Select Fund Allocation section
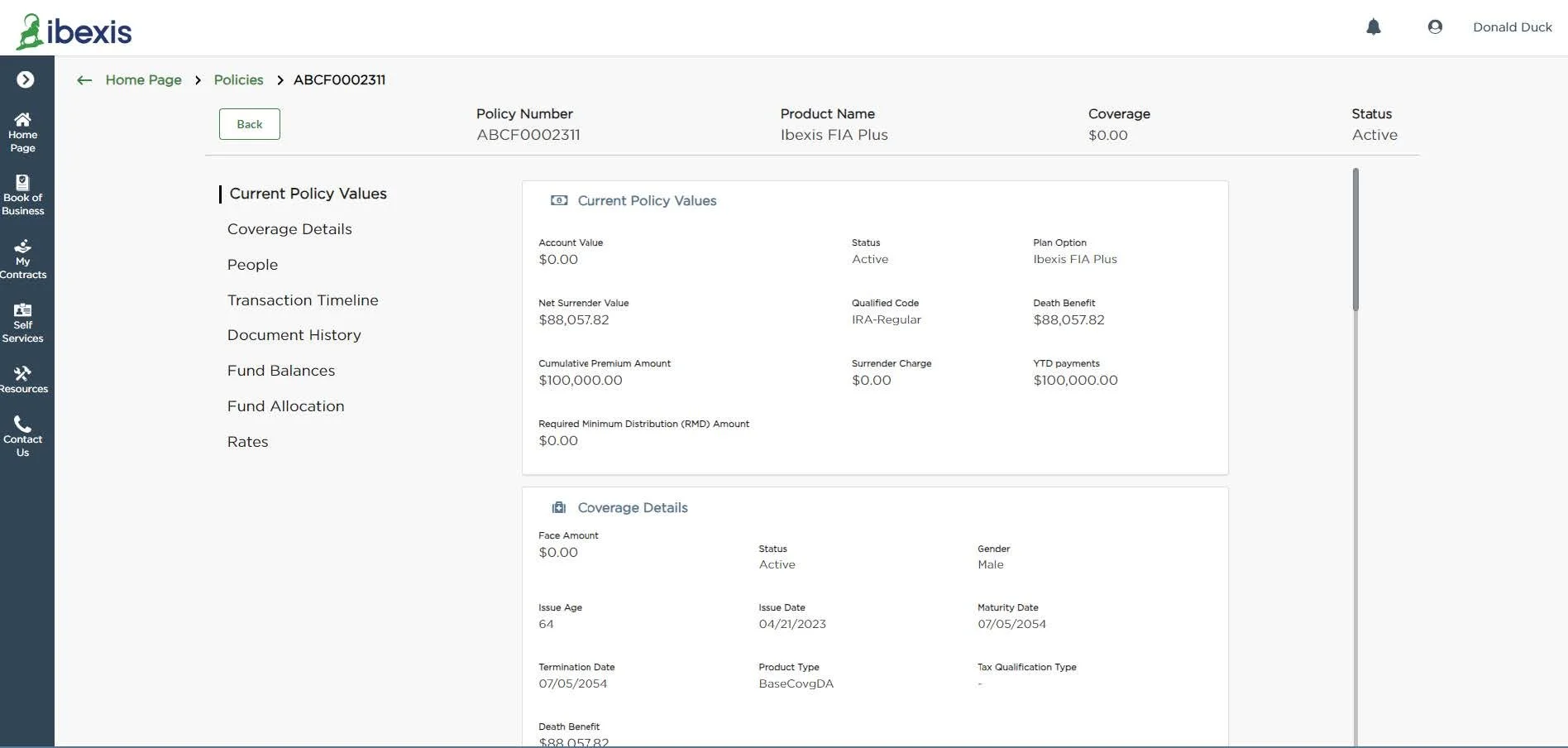This screenshot has width=1568, height=748. point(285,406)
